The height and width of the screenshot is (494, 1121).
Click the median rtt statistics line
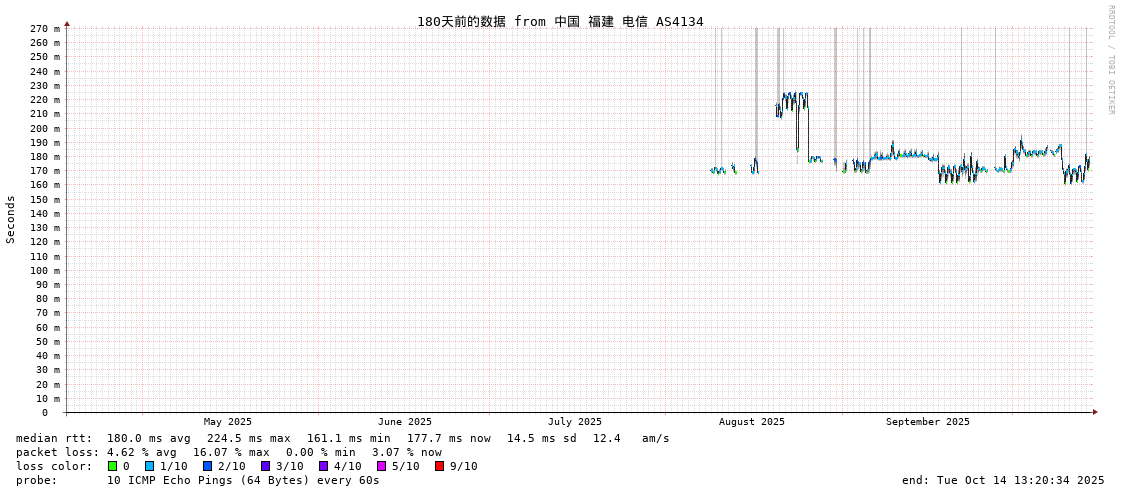(342, 438)
